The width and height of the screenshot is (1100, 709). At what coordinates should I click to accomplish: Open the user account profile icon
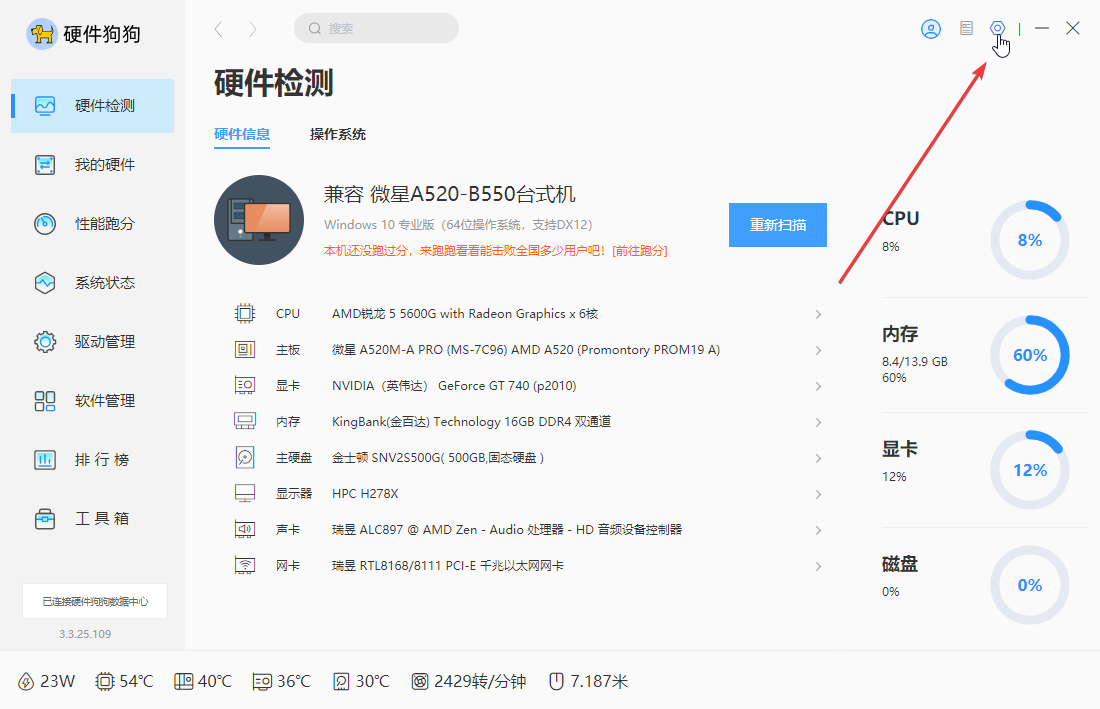click(931, 29)
